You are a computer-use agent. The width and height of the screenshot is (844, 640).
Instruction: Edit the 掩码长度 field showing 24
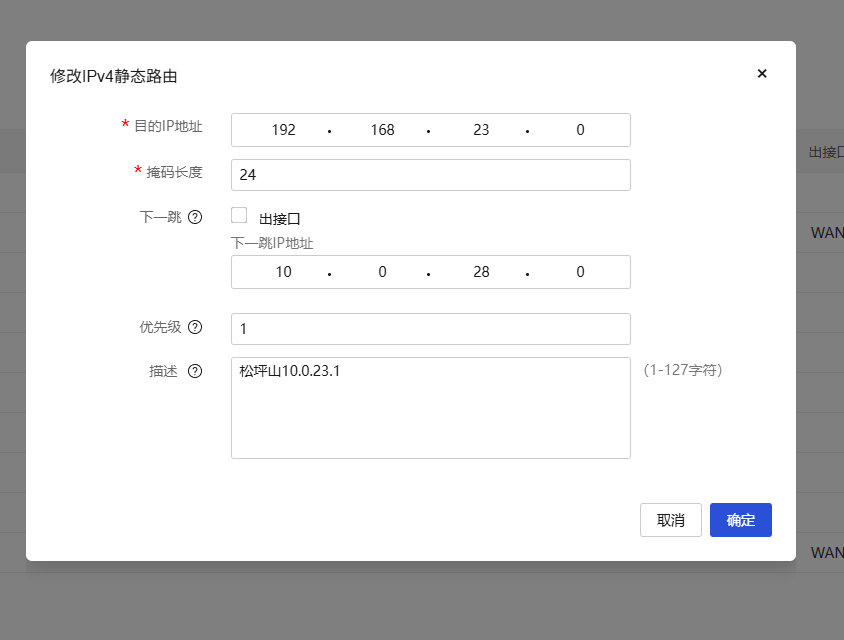pos(431,175)
